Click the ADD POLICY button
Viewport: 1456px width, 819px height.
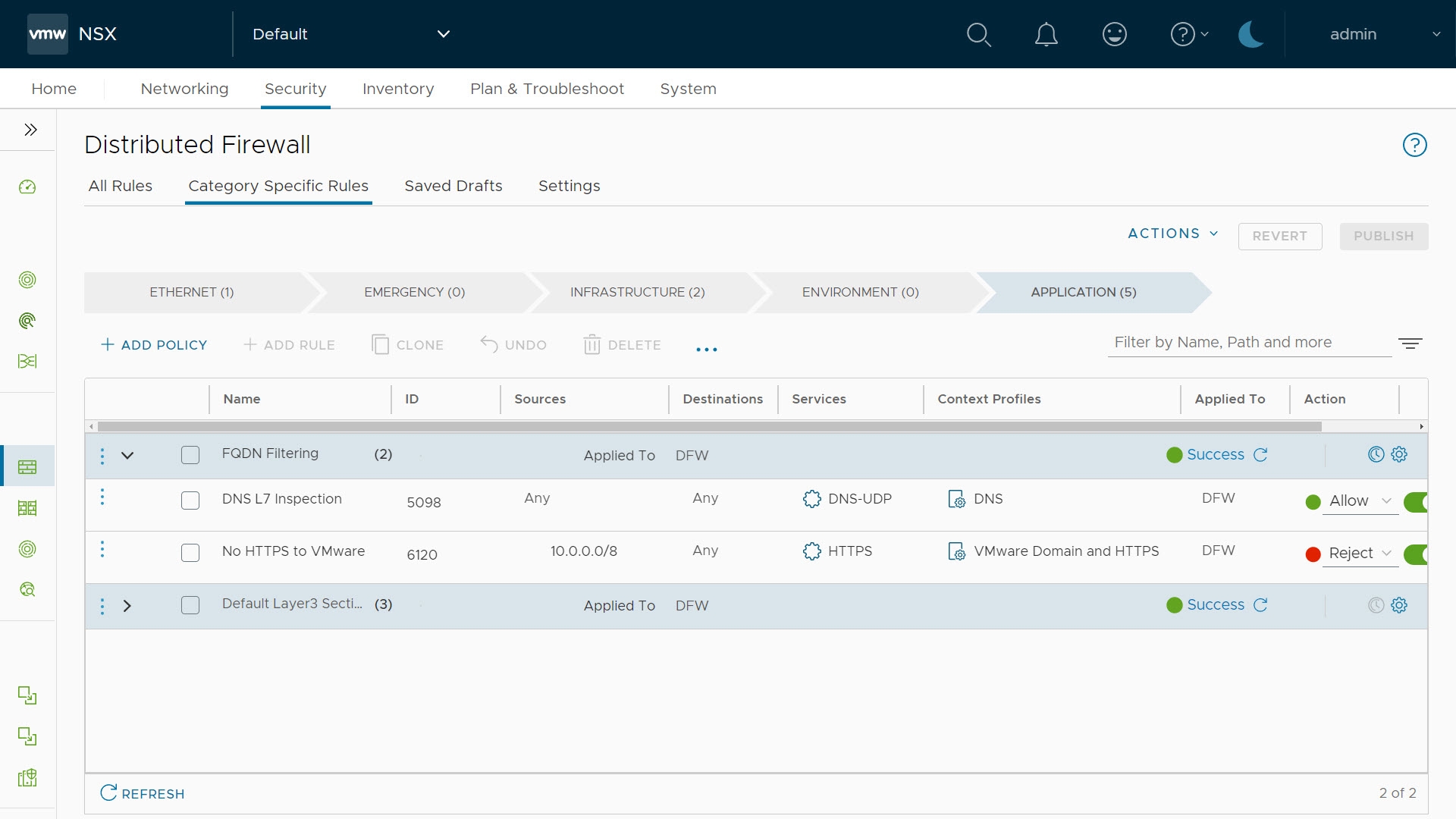[x=154, y=345]
